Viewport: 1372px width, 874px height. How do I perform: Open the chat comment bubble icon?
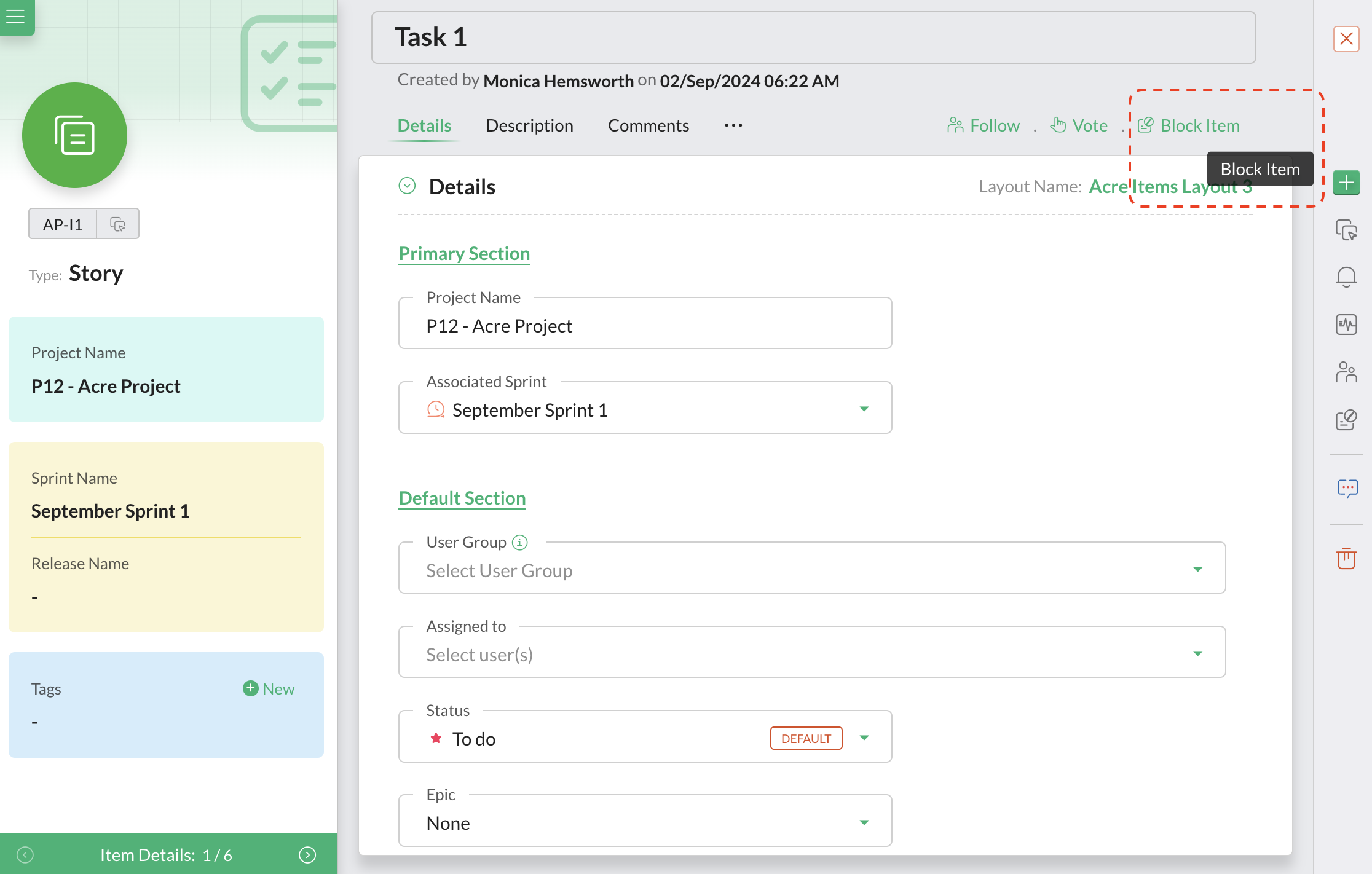[x=1347, y=489]
